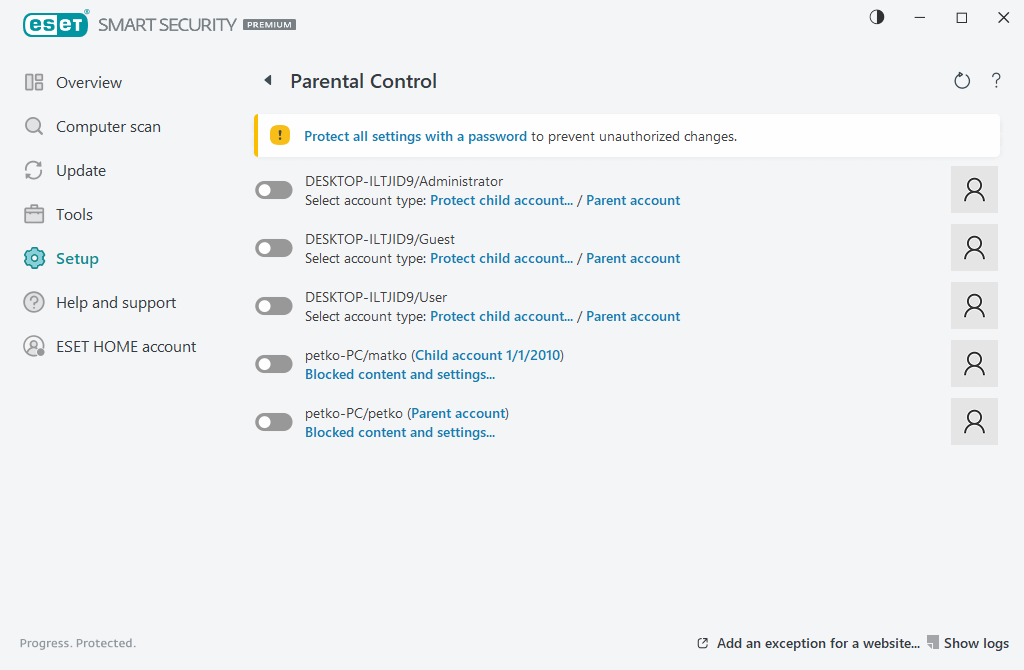Enable the petko-PC/matko toggle switch

pyautogui.click(x=274, y=364)
